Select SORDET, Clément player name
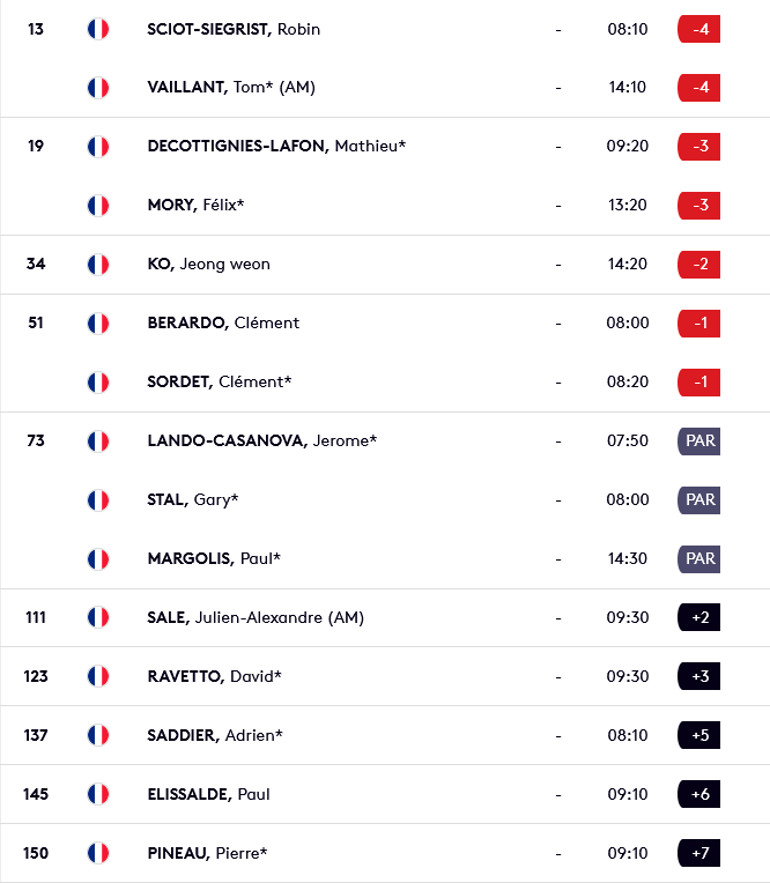770x883 pixels. pos(219,382)
